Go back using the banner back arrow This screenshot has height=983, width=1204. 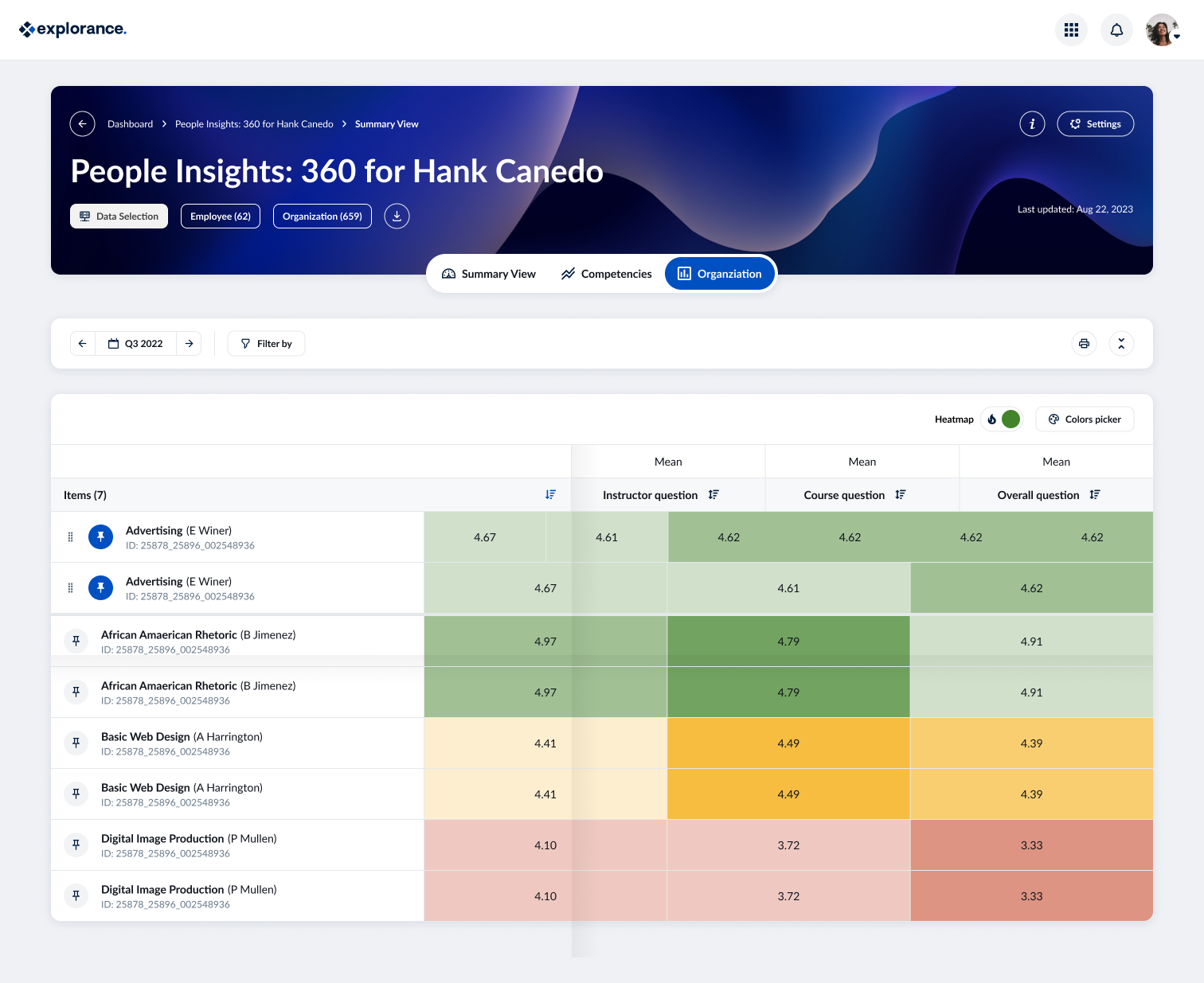point(83,124)
